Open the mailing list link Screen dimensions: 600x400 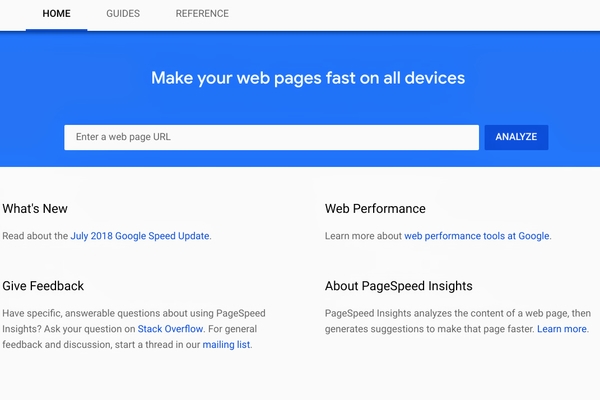[226, 344]
